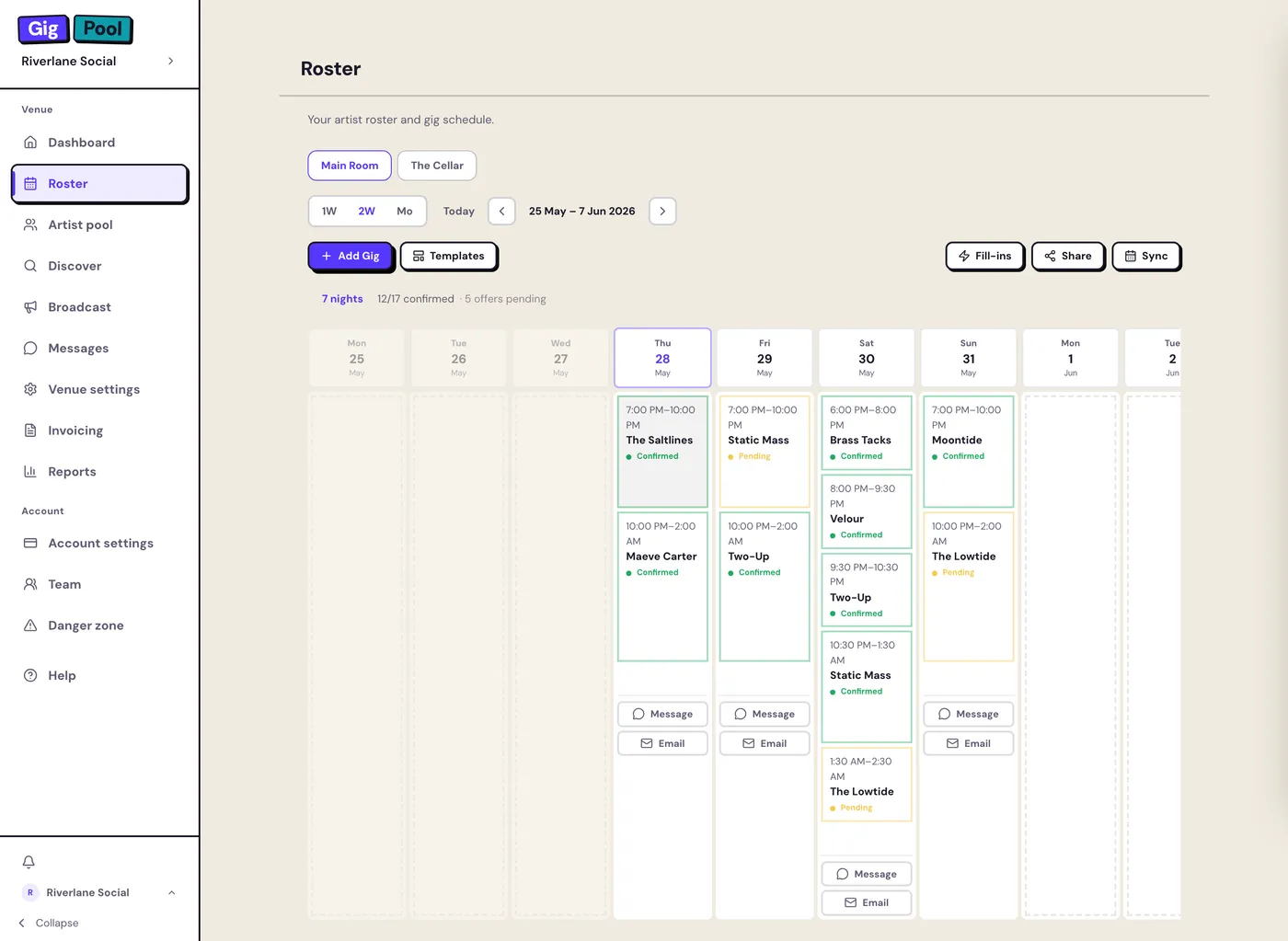
Task: Open Saturday's Two-Up 9:30 PM gig
Action: pyautogui.click(x=867, y=590)
